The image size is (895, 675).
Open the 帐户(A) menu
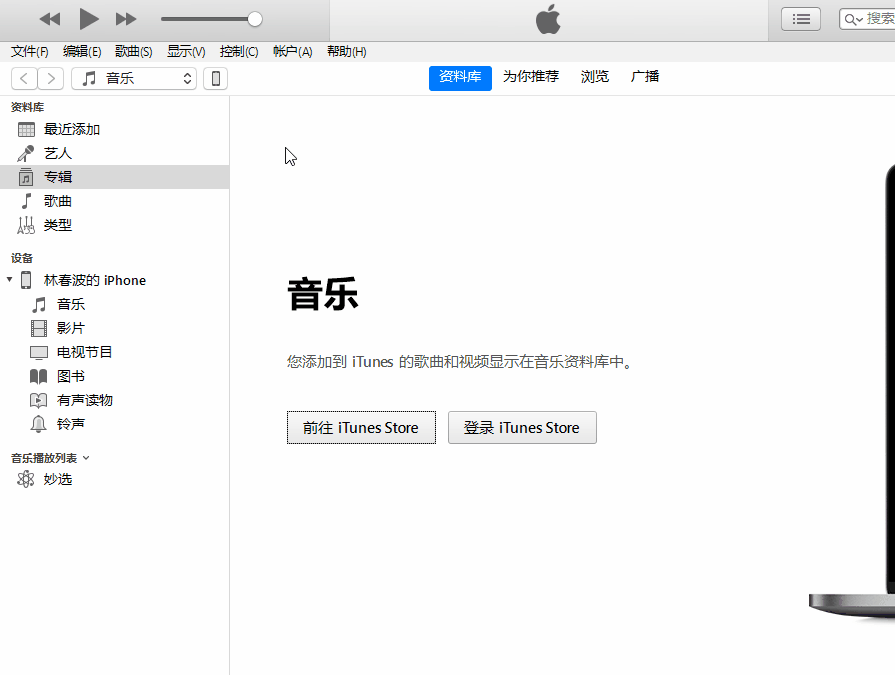click(x=292, y=52)
